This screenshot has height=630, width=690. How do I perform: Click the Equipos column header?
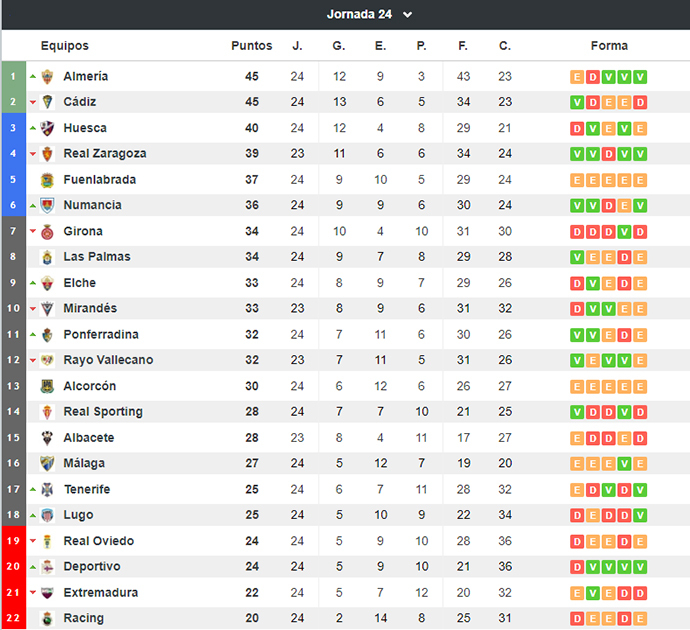click(65, 46)
